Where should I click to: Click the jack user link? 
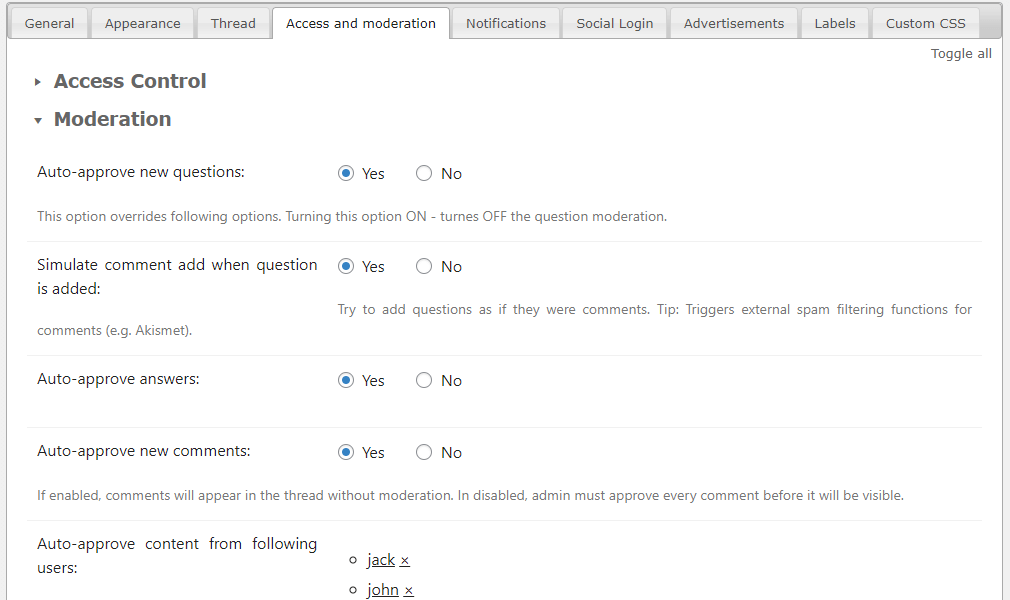tap(380, 560)
